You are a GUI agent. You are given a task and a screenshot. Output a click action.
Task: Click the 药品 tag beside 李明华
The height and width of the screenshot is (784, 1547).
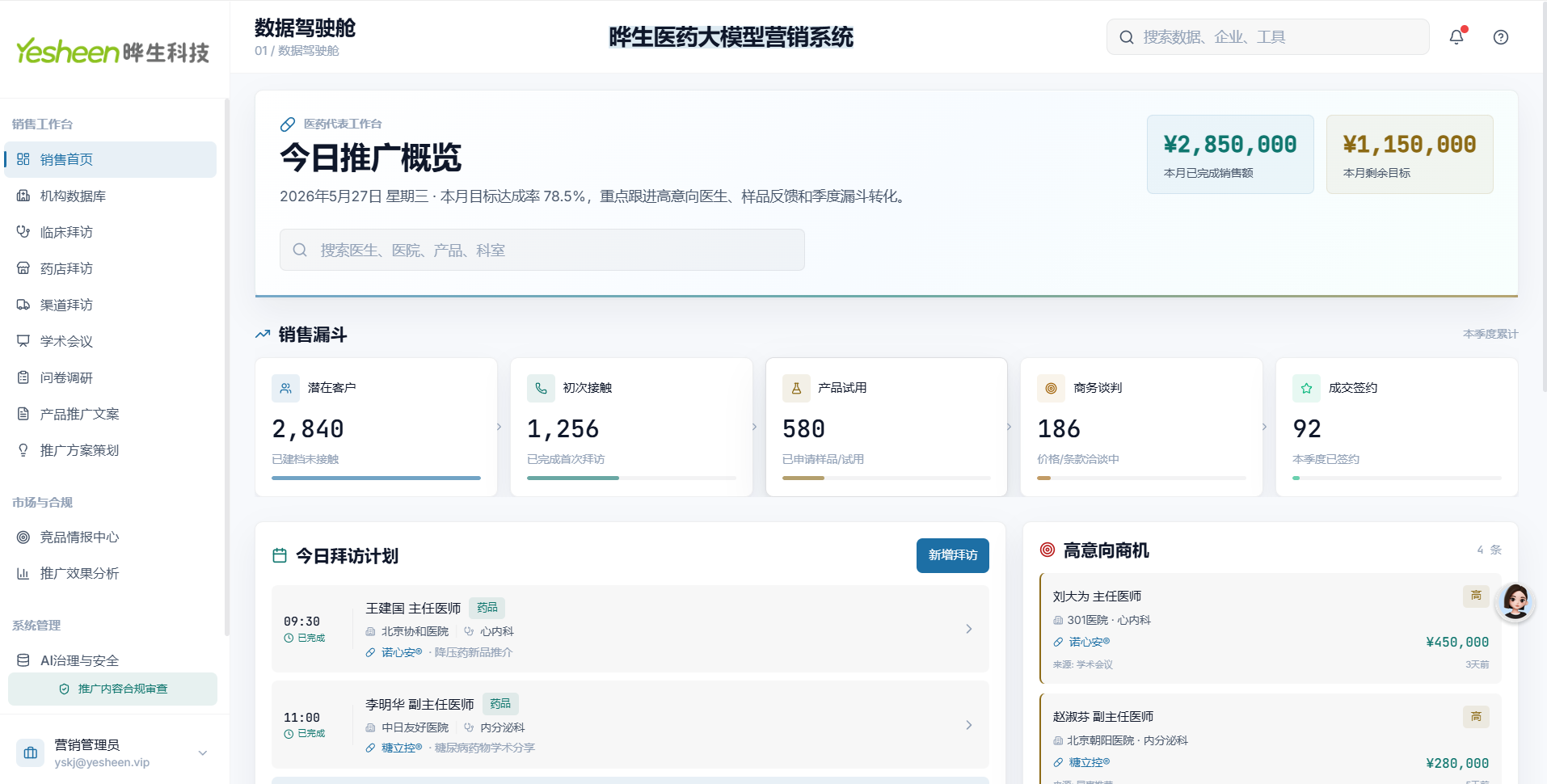coord(500,704)
